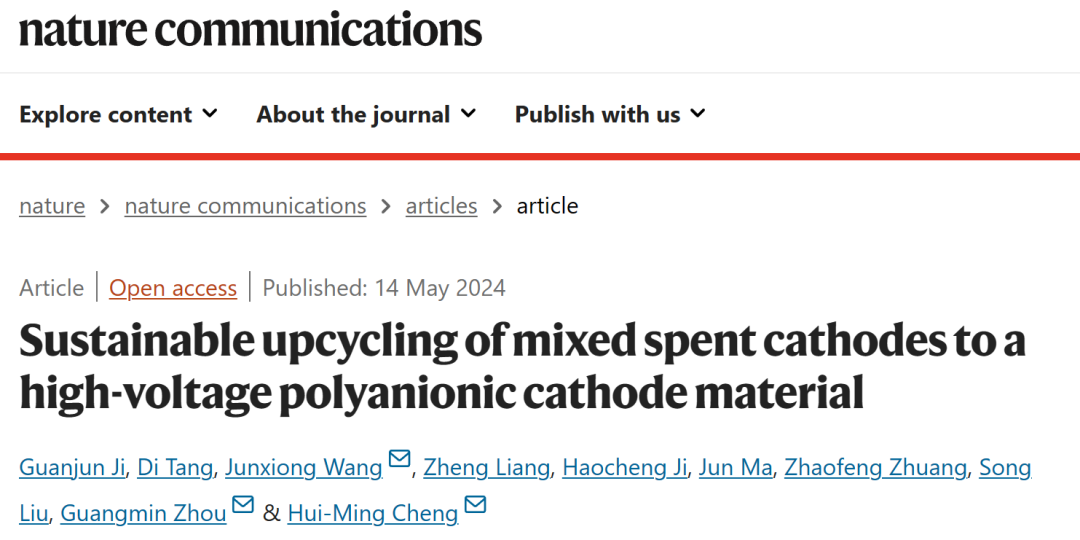Screen dimensions: 1080x540
Task: Click the email icon after Junxiong Wang
Action: pos(399,459)
